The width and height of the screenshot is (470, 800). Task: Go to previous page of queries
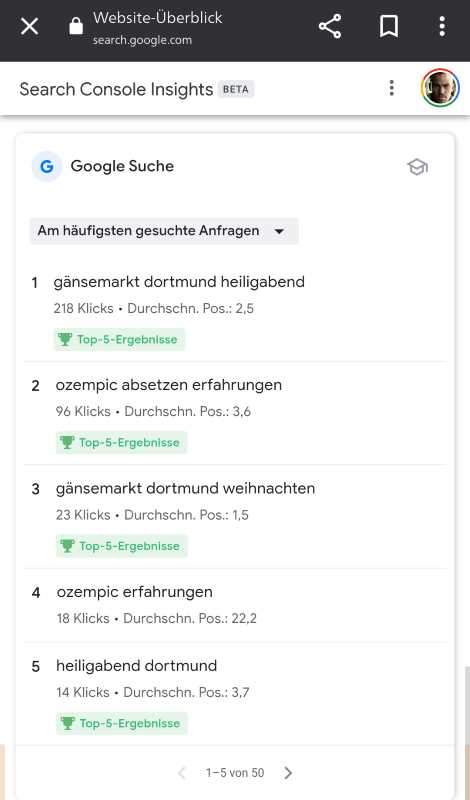click(x=182, y=772)
